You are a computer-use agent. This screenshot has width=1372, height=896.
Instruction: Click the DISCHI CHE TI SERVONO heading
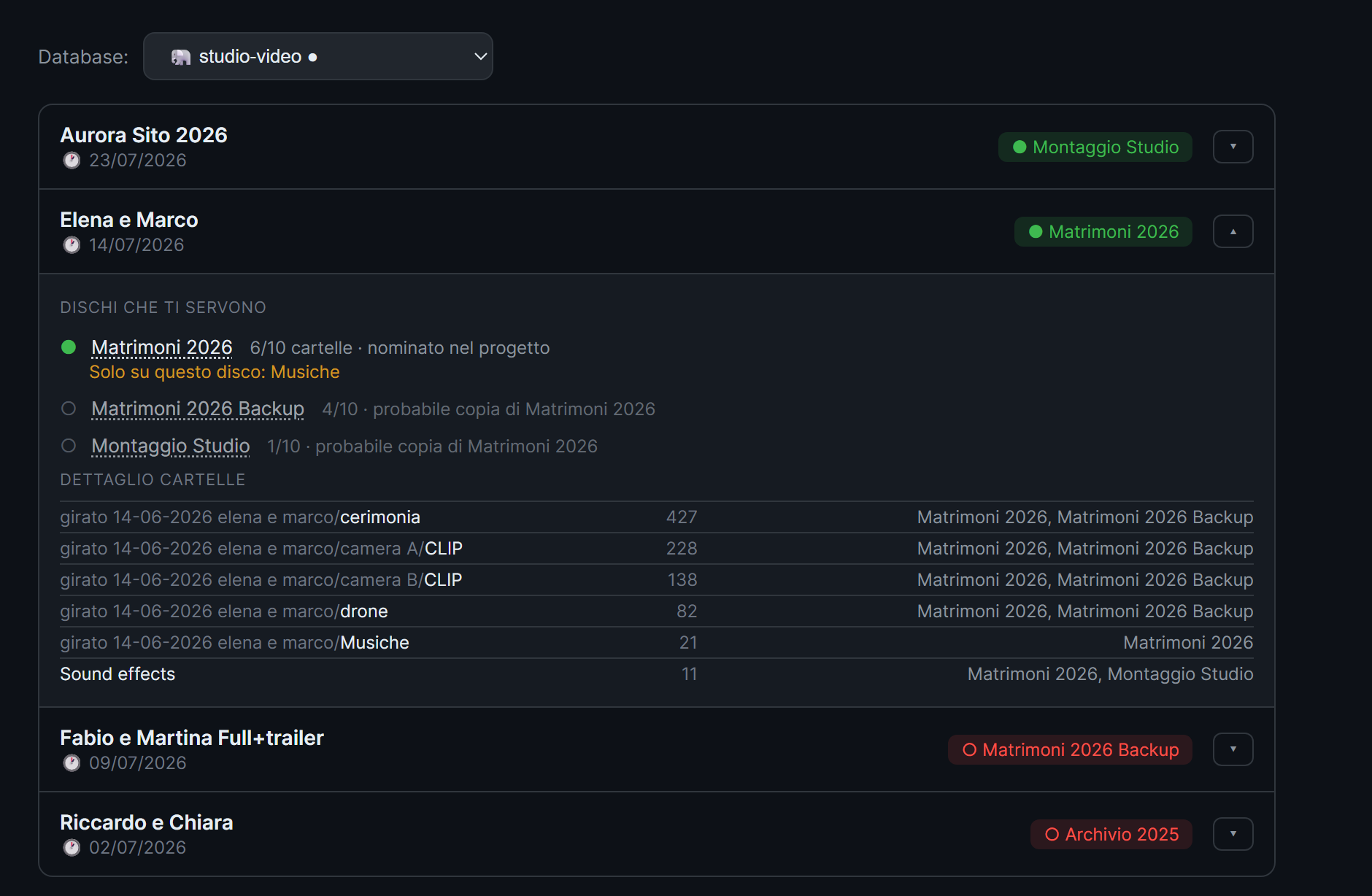163,308
